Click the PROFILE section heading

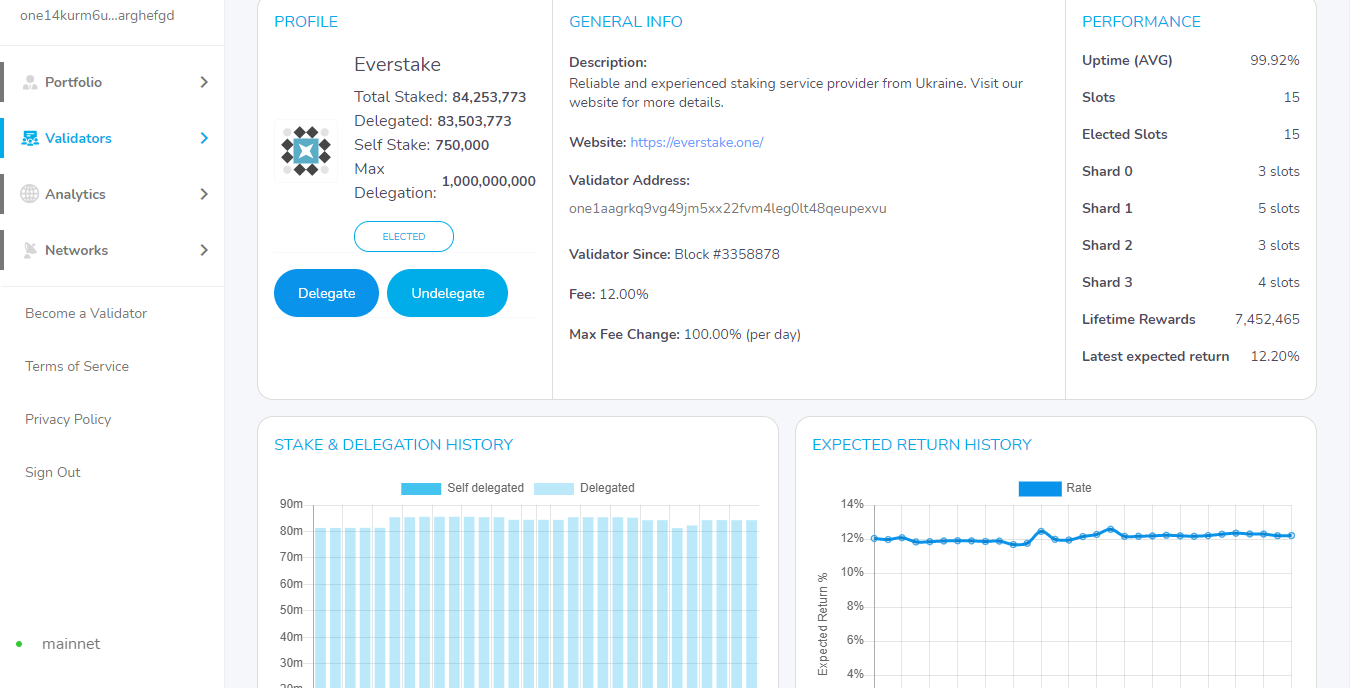coord(306,22)
